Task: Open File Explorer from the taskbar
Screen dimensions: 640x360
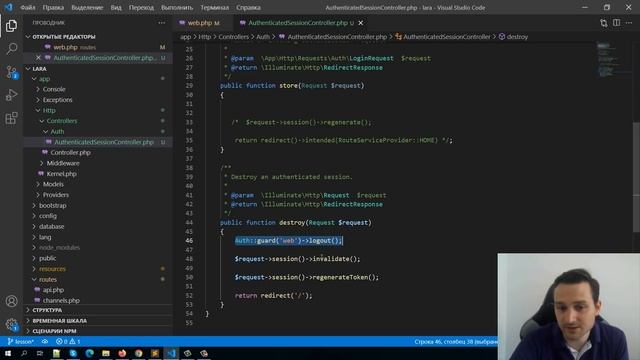Action: [106, 353]
